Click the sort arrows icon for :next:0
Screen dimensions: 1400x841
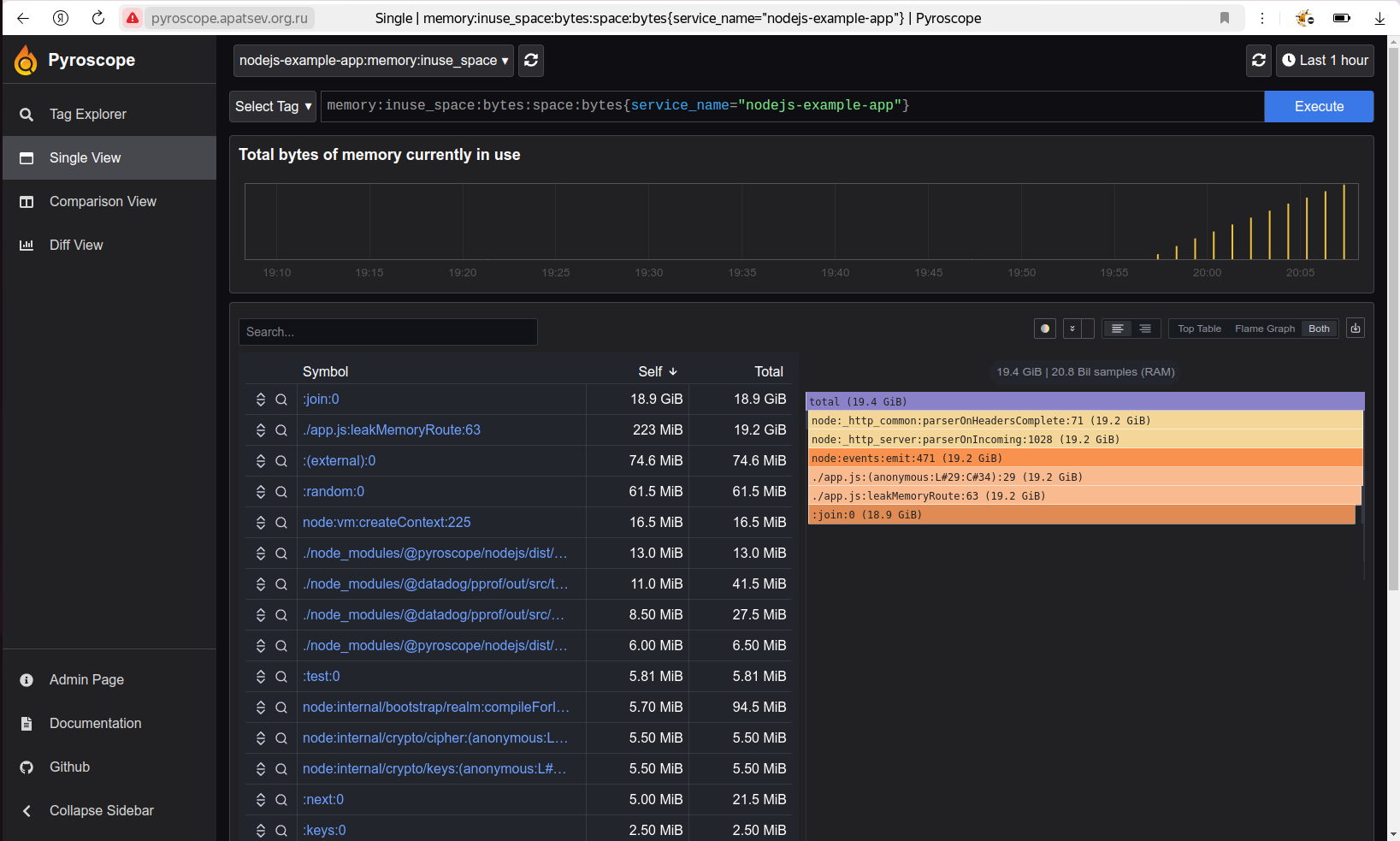pos(261,800)
